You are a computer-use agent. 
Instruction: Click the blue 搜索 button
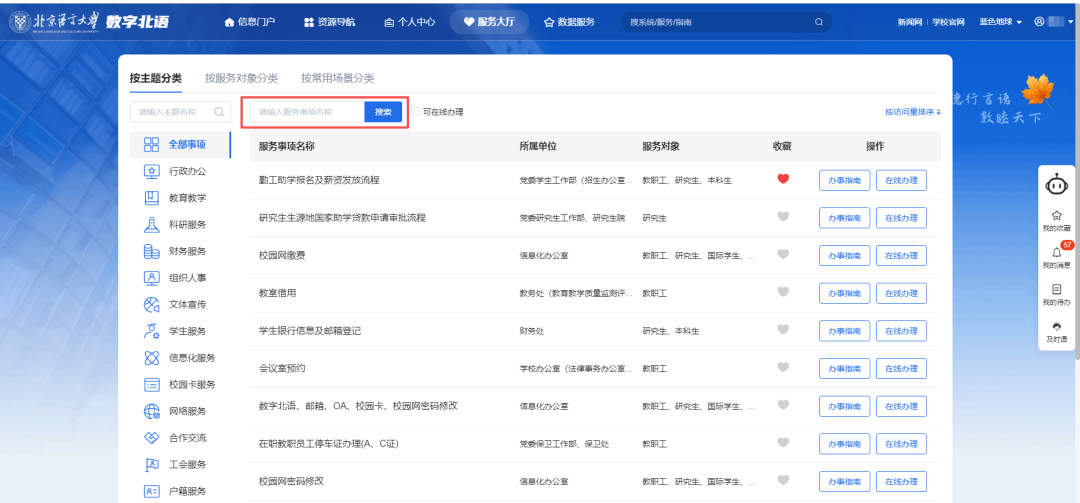point(383,112)
